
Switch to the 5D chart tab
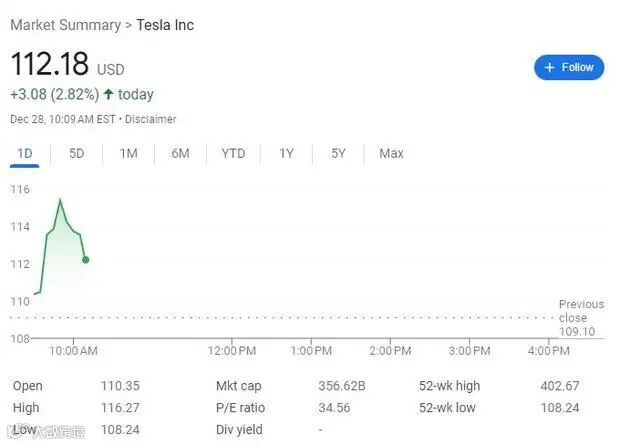(76, 153)
